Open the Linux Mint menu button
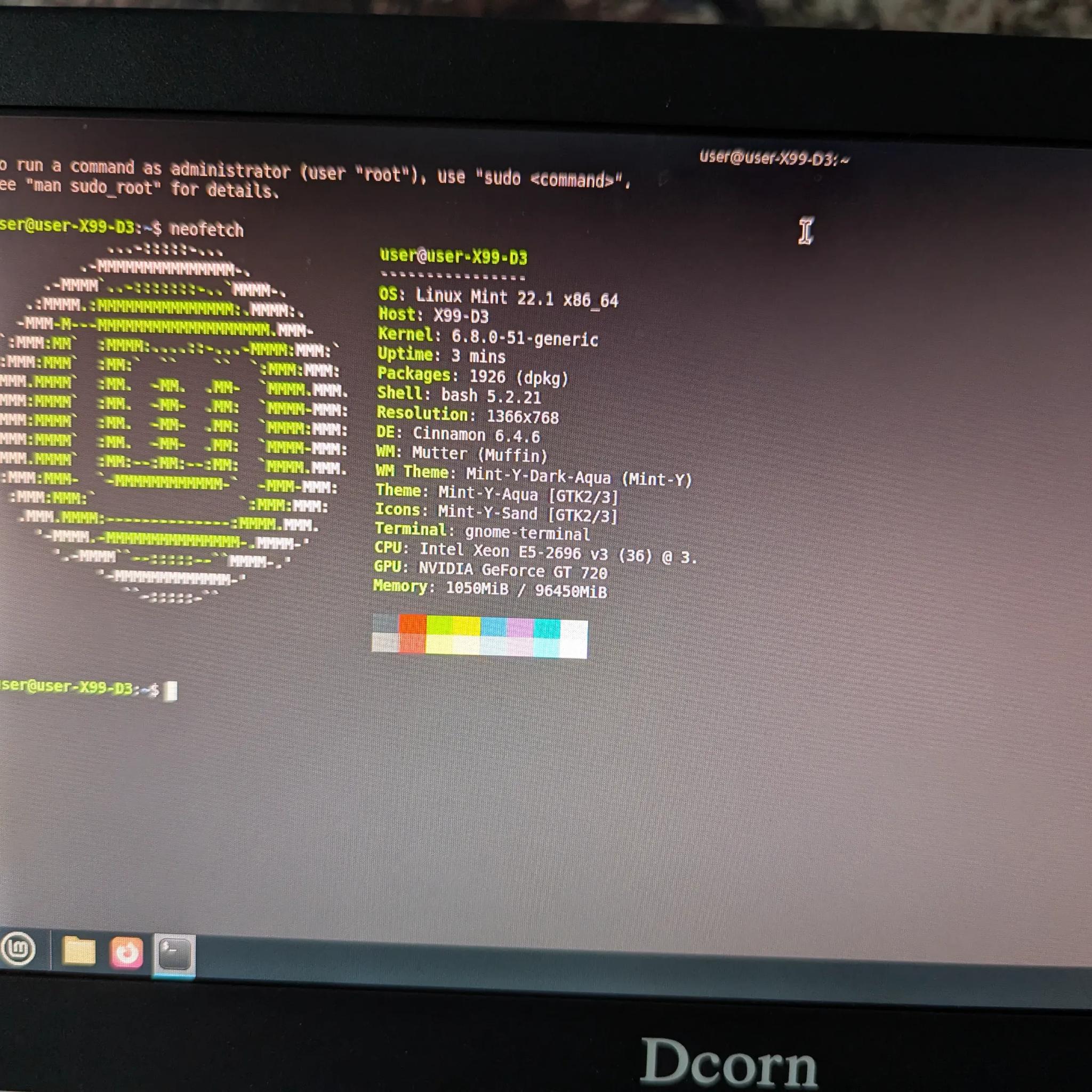 point(19,950)
